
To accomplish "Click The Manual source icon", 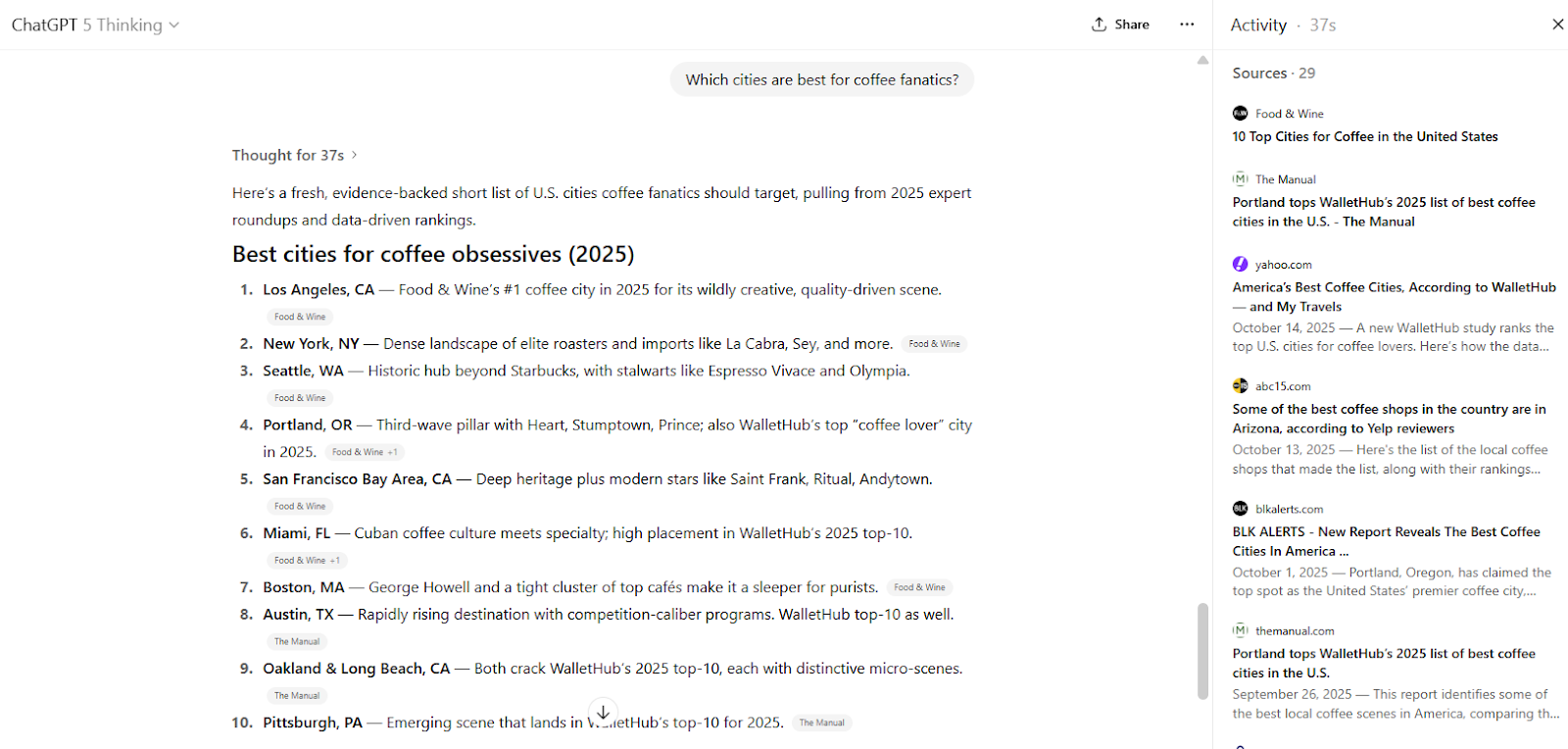I will [x=1240, y=179].
